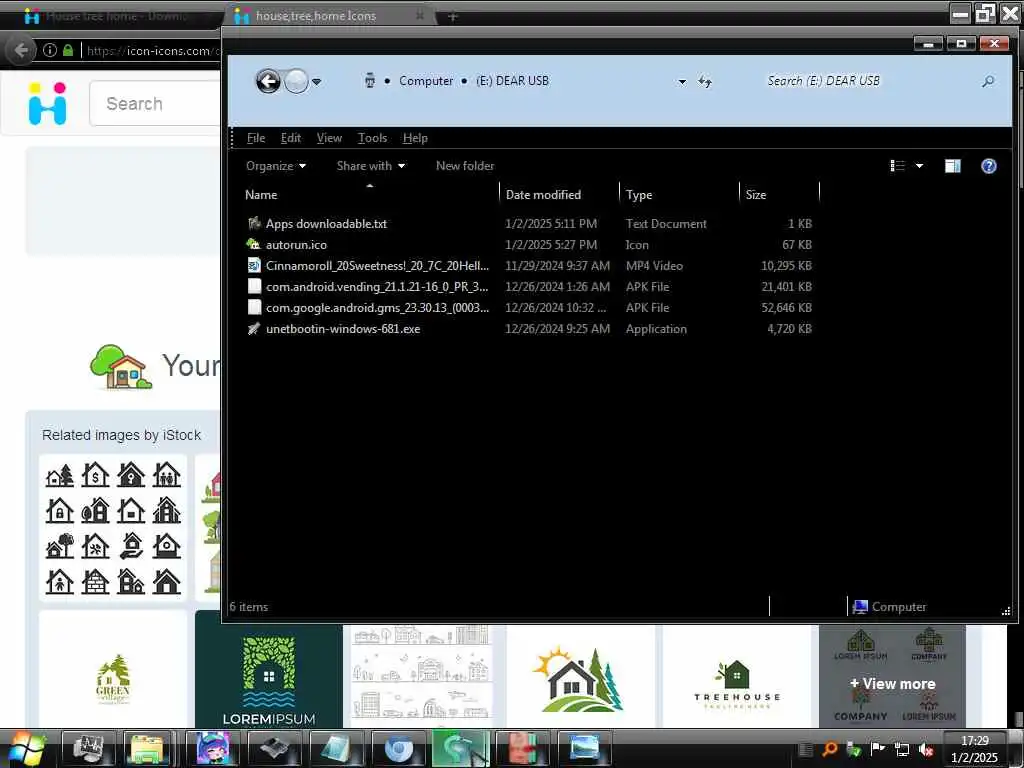Select the com.android.vending APK file

pyautogui.click(x=377, y=287)
